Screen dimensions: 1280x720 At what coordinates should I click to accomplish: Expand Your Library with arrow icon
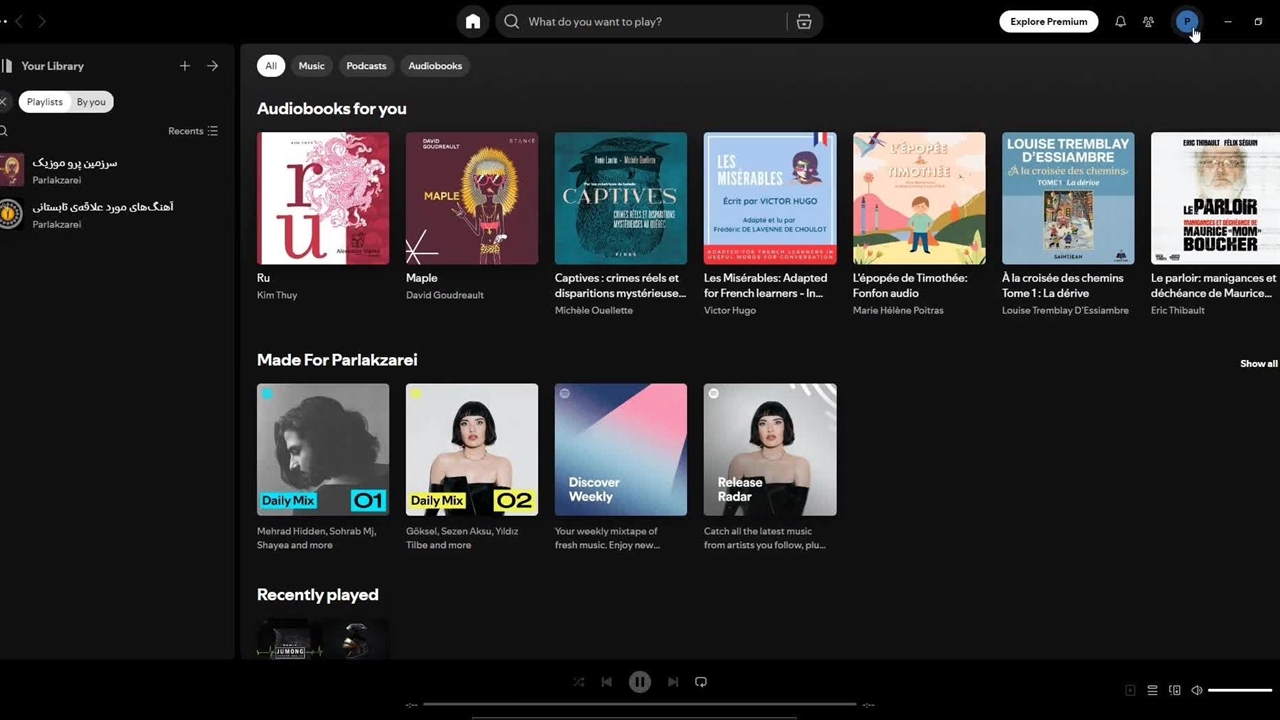212,66
